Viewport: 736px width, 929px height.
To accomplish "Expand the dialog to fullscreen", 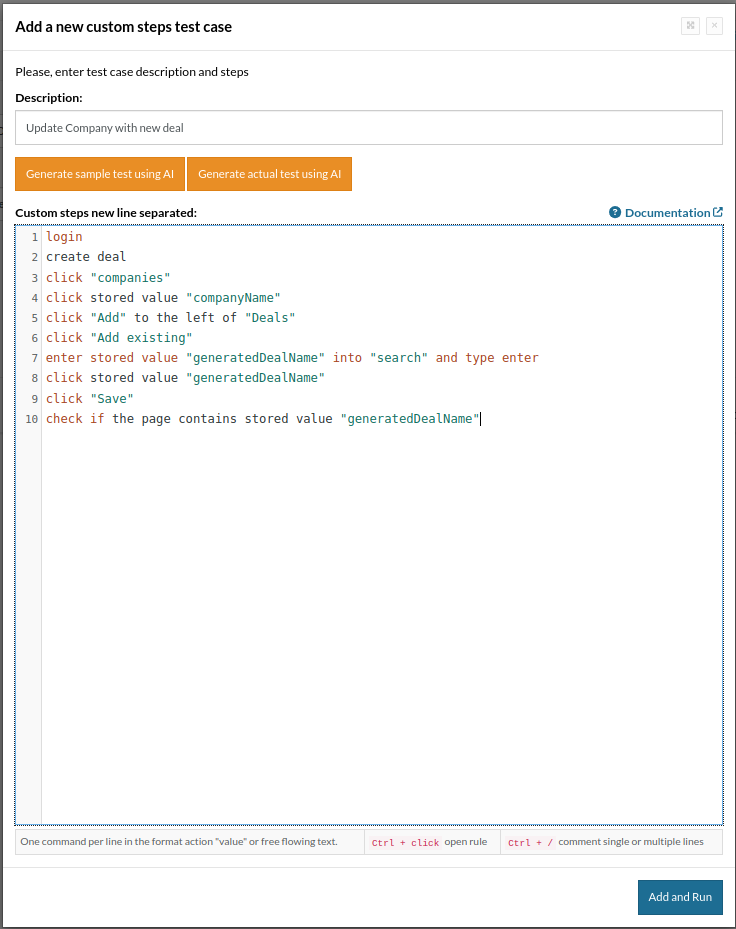I will coord(690,26).
